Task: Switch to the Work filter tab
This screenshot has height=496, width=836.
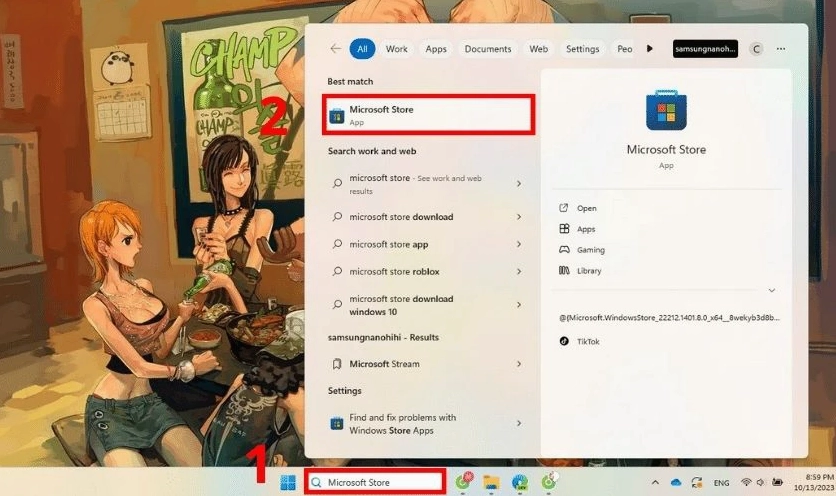Action: click(397, 49)
